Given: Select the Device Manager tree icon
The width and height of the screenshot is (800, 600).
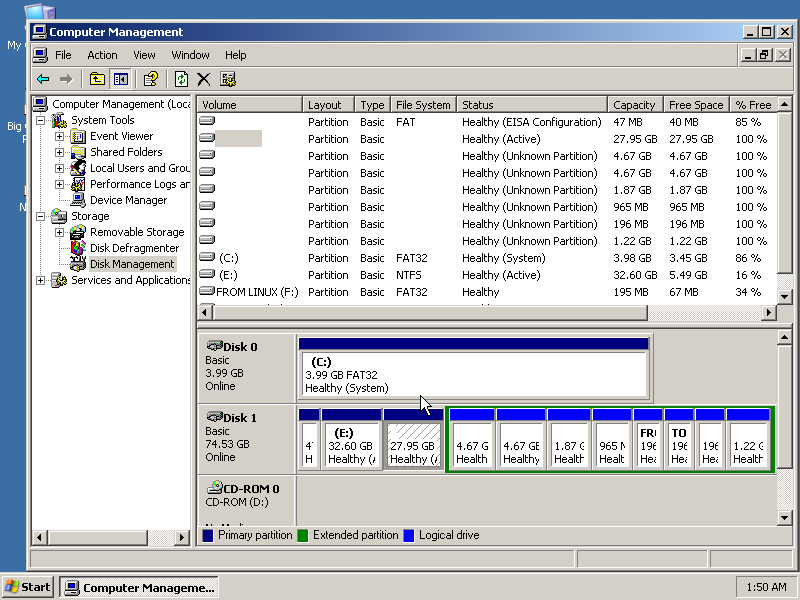Looking at the screenshot, I should click(x=78, y=200).
